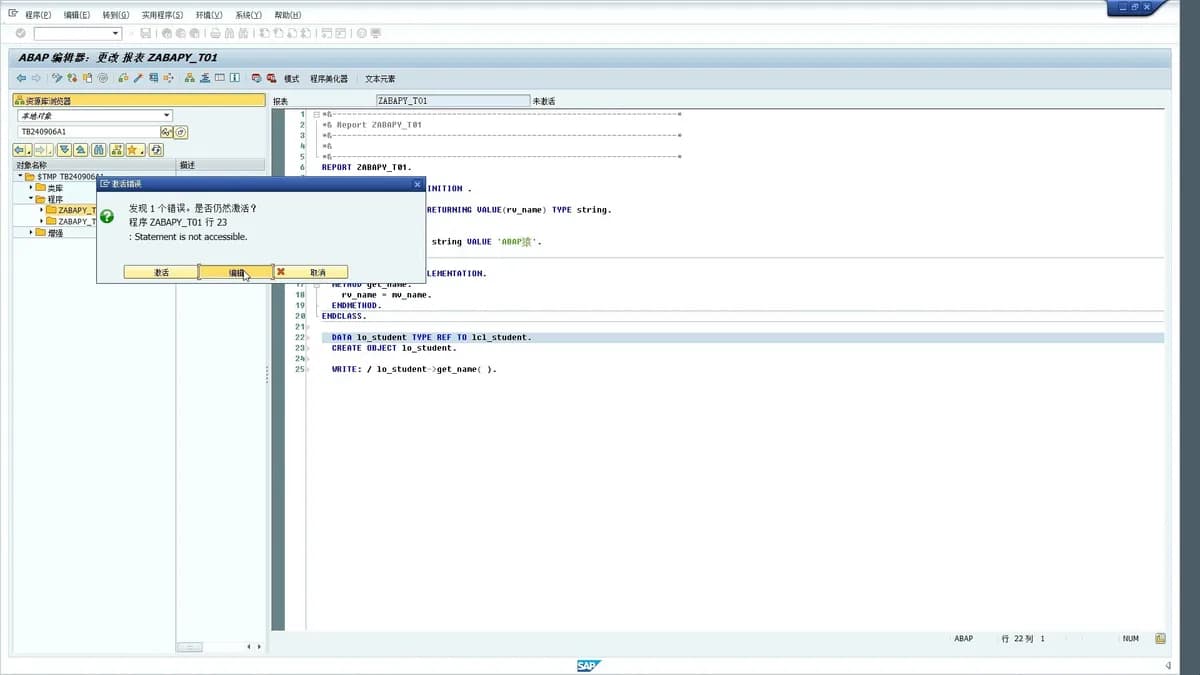Screen dimensions: 1200x675
Task: Click the Help question mark icon
Action: 361,33
